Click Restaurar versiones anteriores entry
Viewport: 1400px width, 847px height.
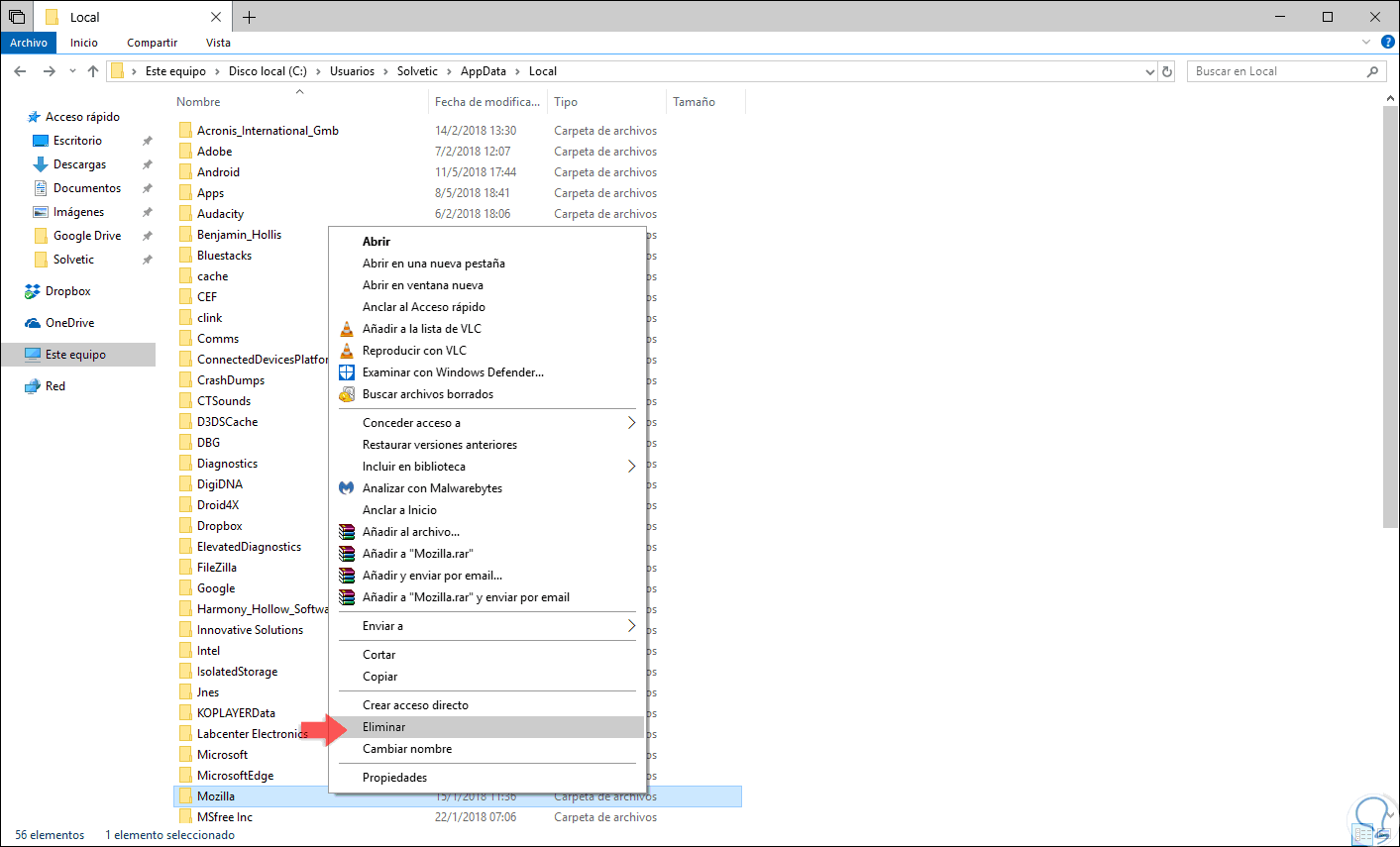pos(486,445)
